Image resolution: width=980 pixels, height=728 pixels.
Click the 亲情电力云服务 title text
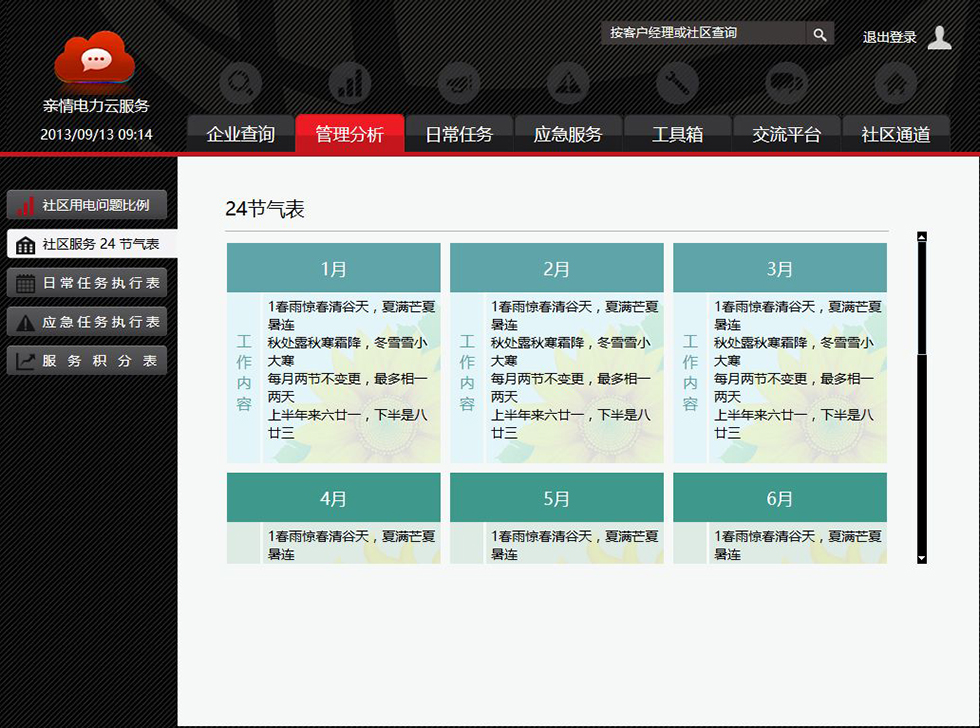pos(96,106)
